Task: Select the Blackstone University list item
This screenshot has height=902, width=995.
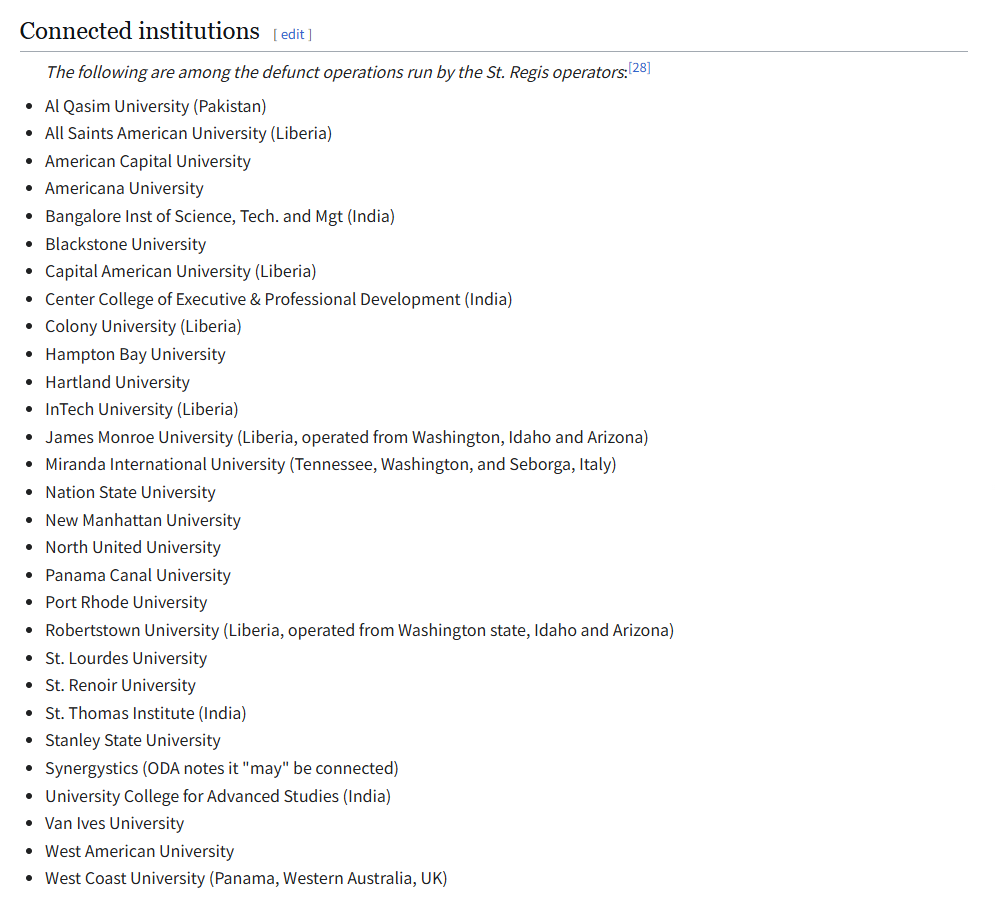Action: click(125, 244)
